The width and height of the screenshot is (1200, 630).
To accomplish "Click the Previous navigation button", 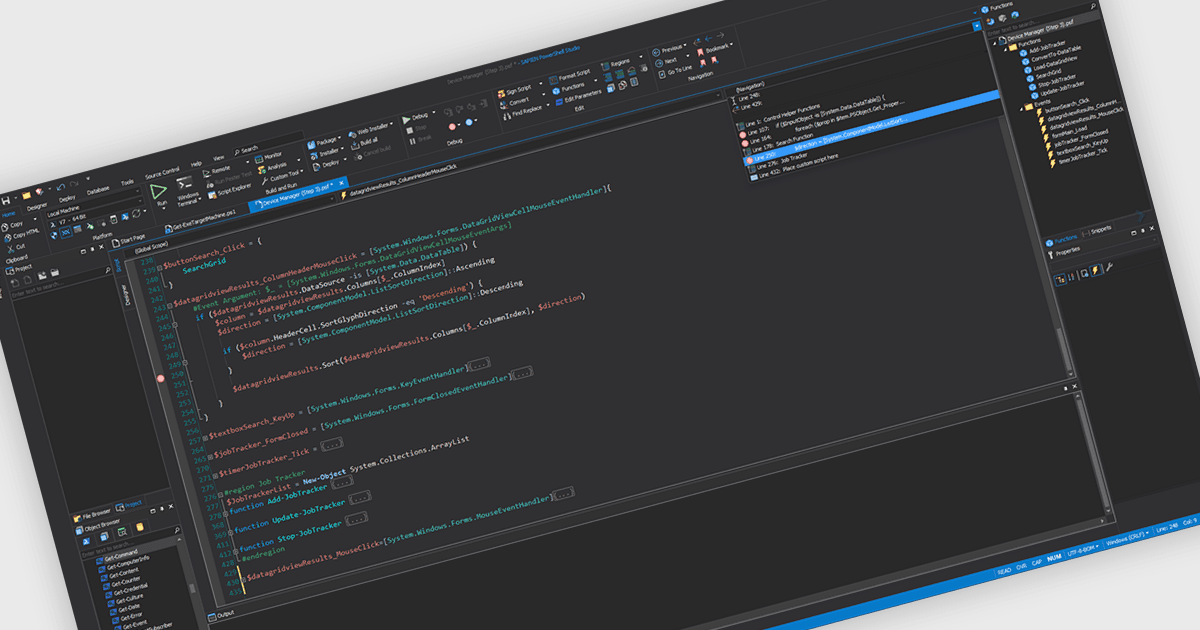I will [669, 50].
